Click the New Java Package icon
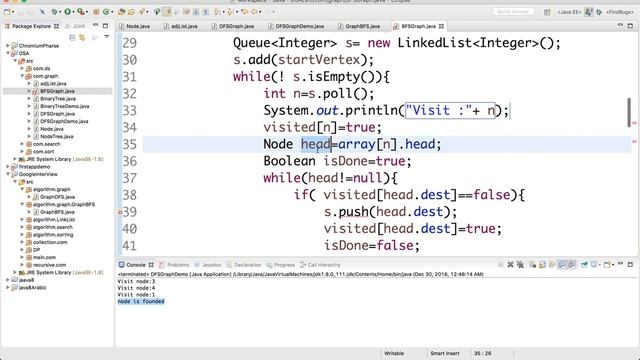The image size is (640, 360). (97, 12)
